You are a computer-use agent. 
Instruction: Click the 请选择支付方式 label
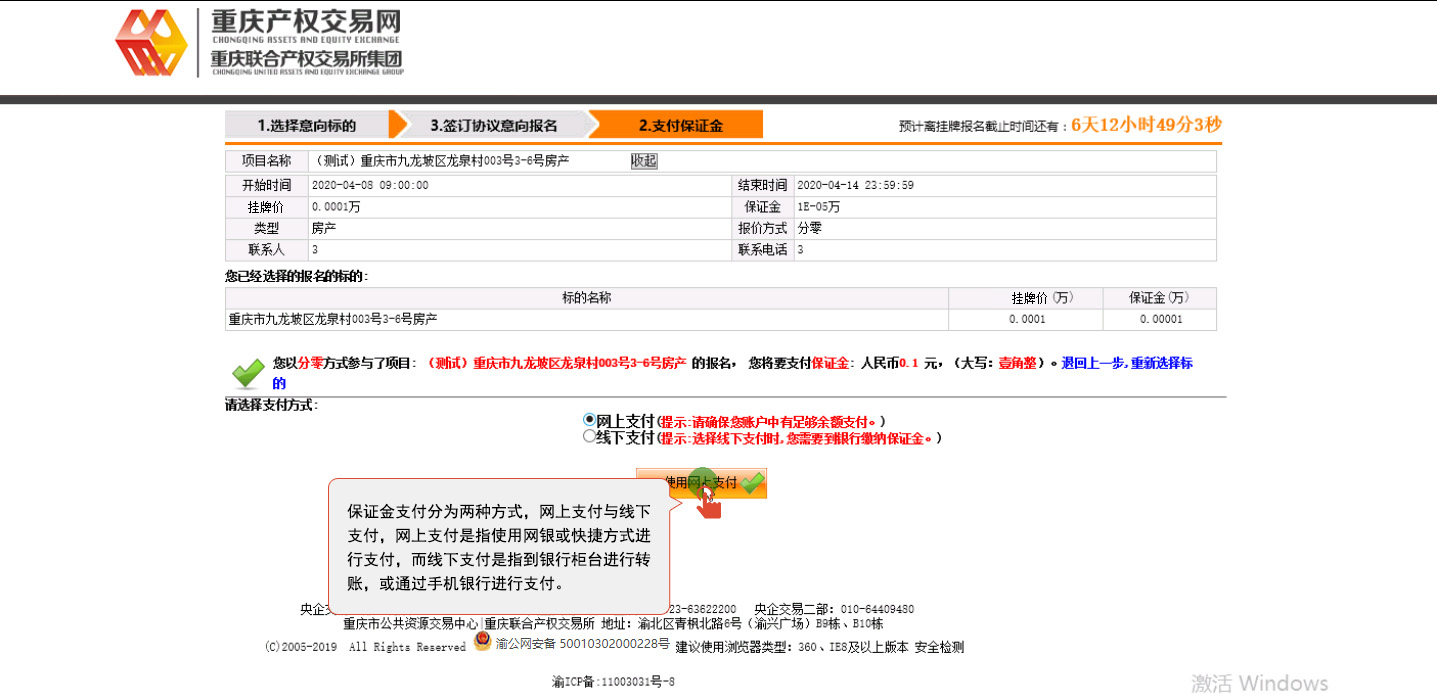click(271, 406)
